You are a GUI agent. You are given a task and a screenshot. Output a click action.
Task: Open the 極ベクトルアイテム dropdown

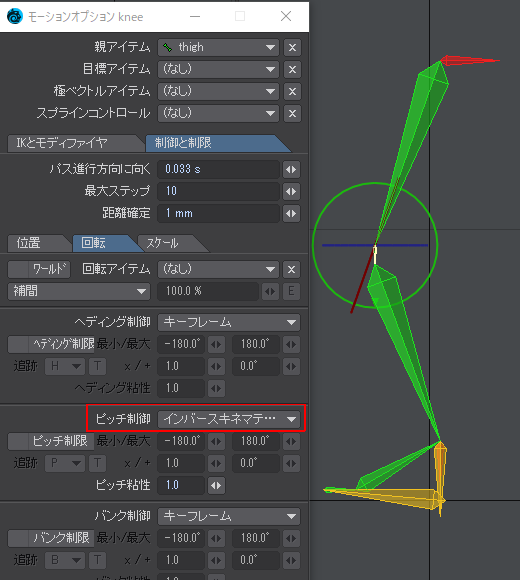[218, 91]
